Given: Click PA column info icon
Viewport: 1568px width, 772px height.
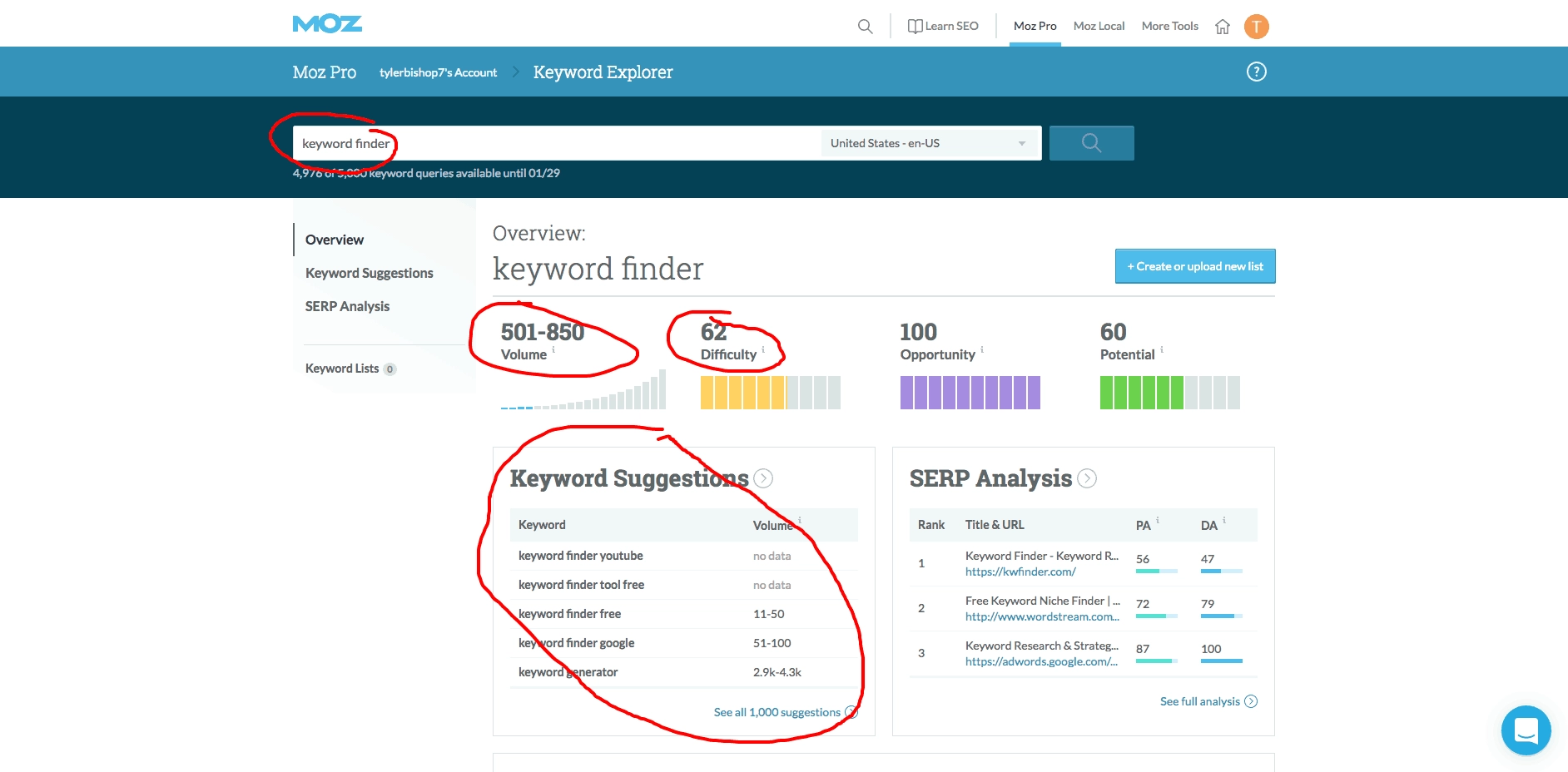Looking at the screenshot, I should [1158, 520].
